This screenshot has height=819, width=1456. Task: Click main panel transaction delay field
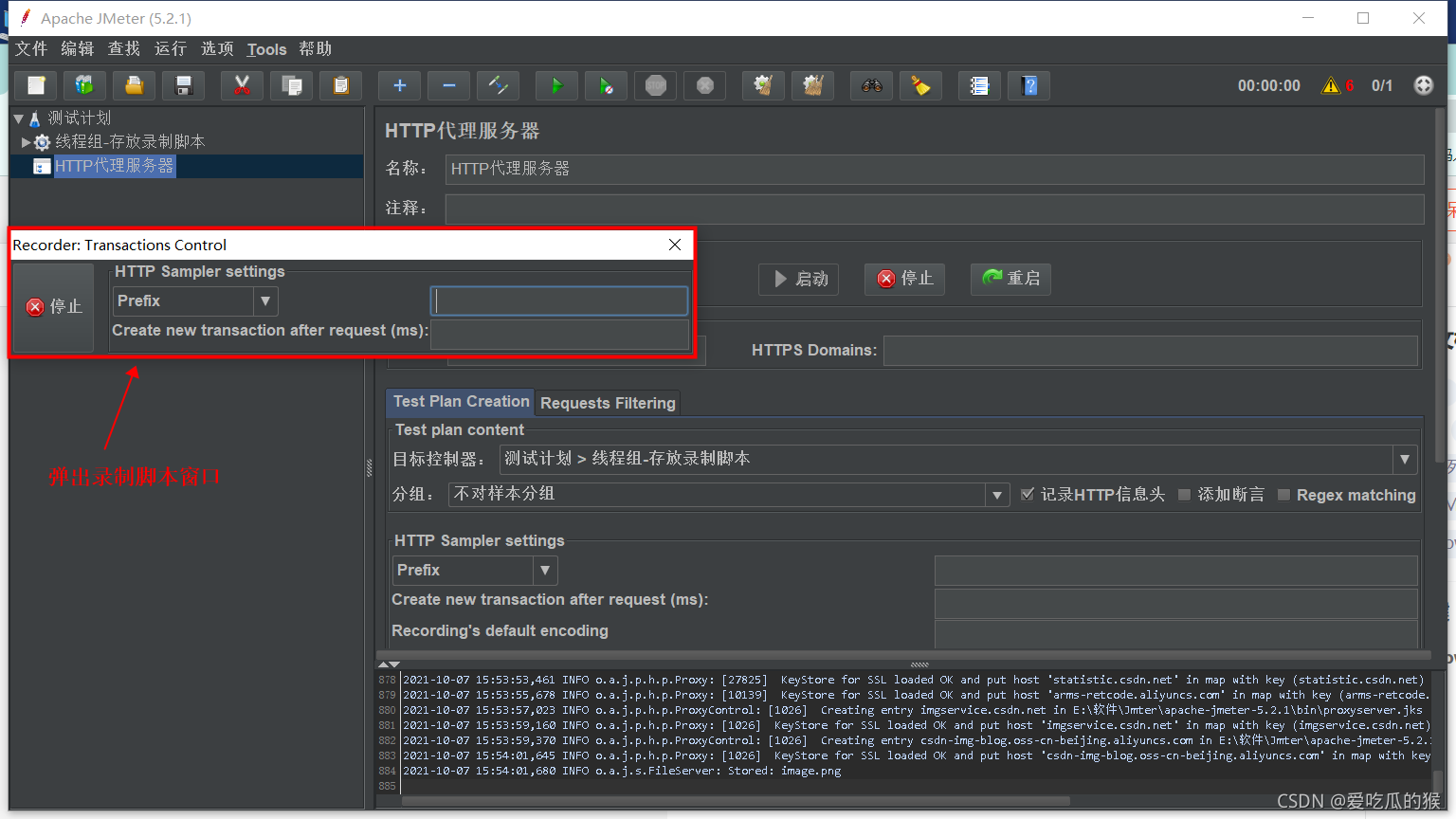tap(1176, 603)
